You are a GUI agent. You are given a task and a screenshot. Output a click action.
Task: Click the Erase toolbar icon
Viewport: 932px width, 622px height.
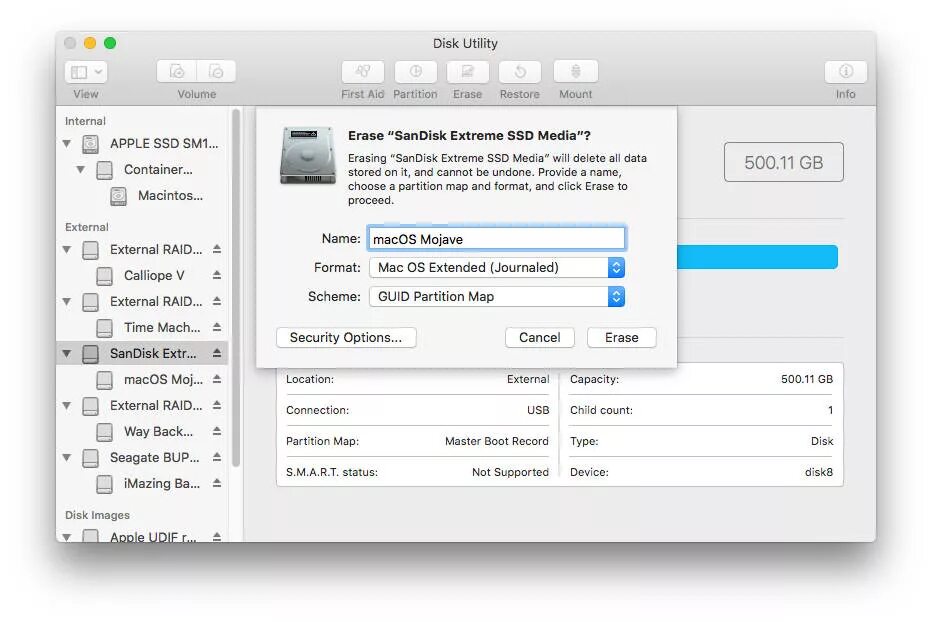pyautogui.click(x=467, y=71)
